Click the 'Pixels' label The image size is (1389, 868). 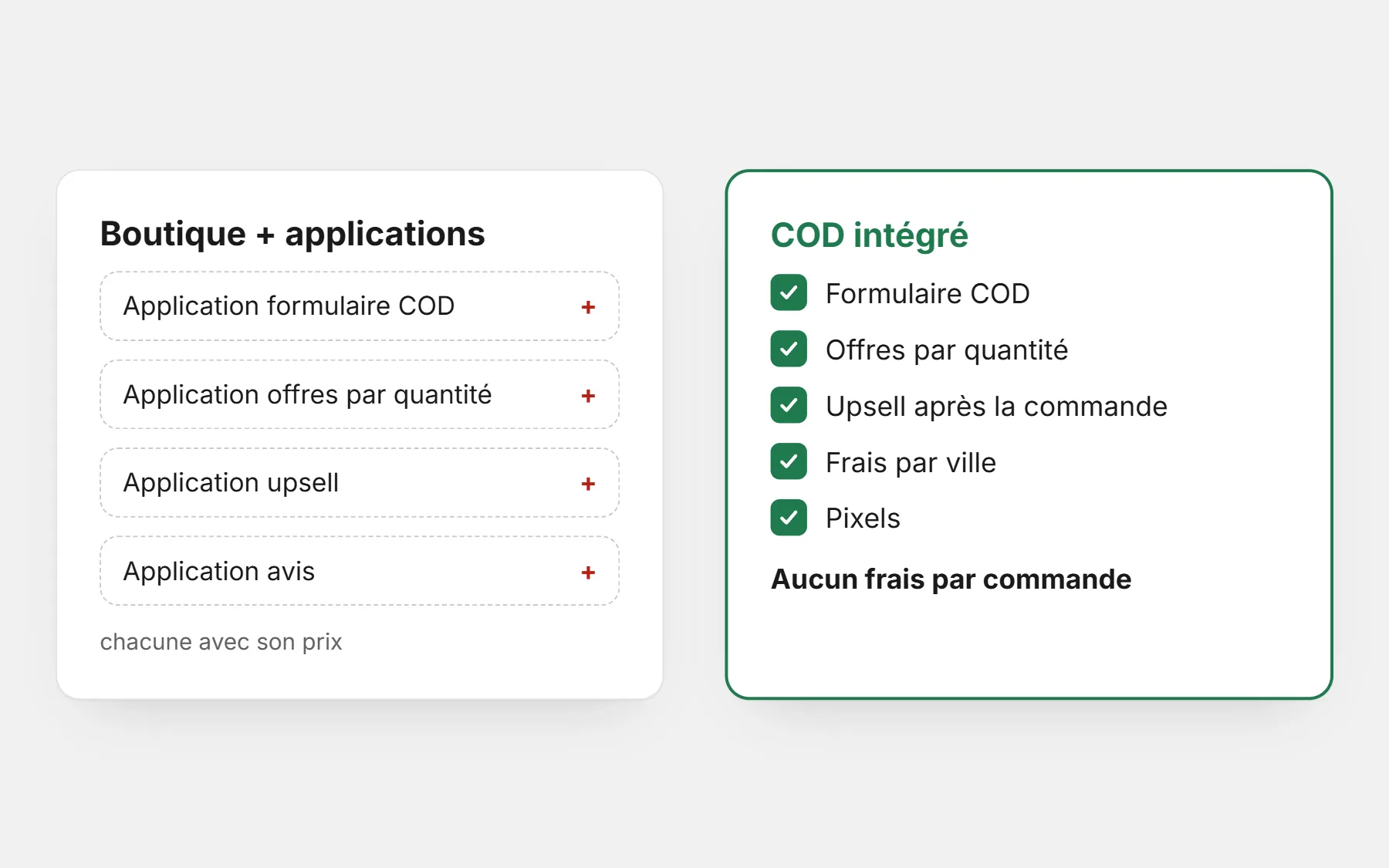863,518
